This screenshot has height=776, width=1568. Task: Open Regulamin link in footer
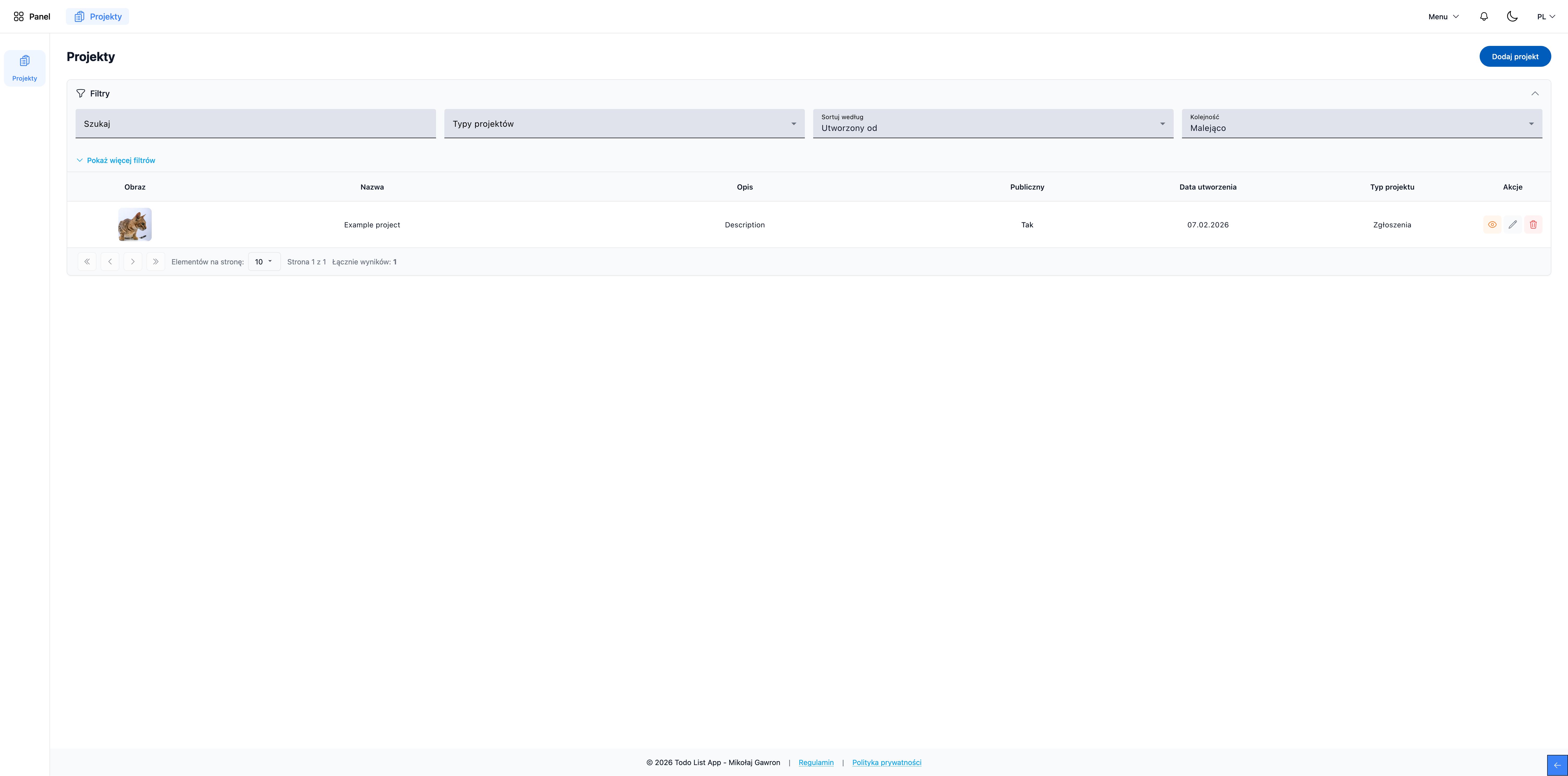point(816,763)
